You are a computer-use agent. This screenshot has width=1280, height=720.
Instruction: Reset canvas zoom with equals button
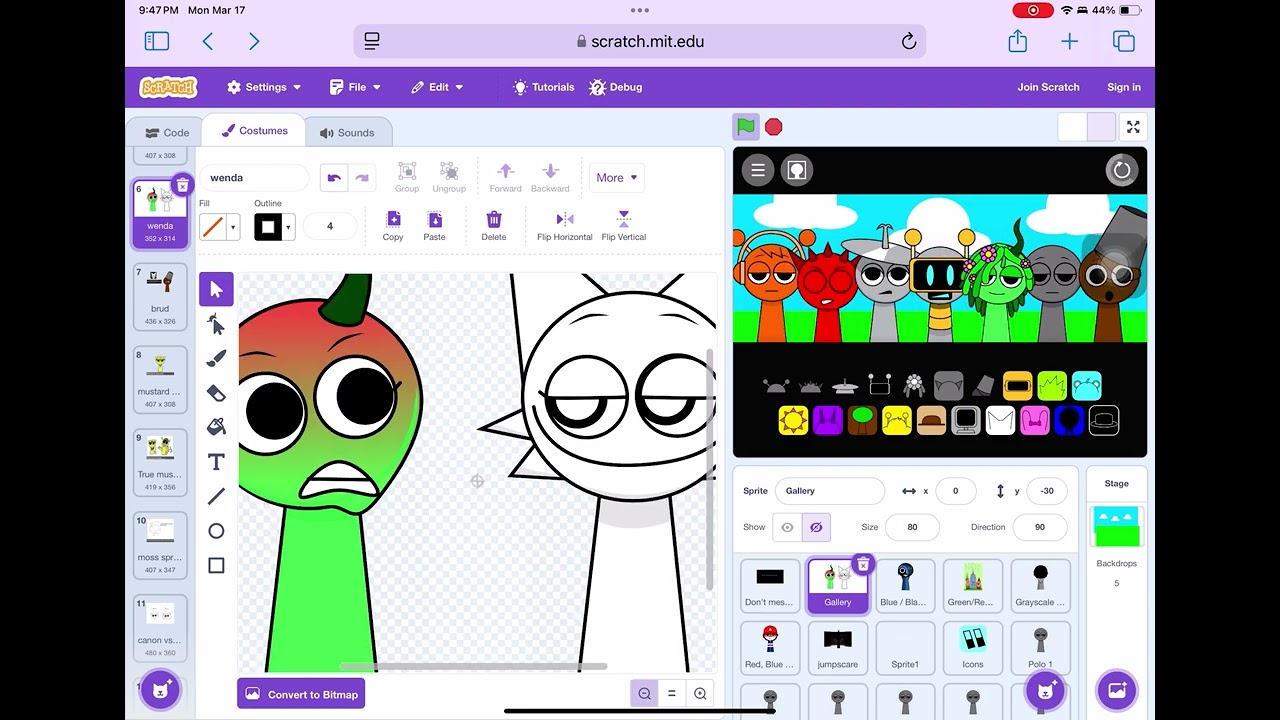click(672, 694)
